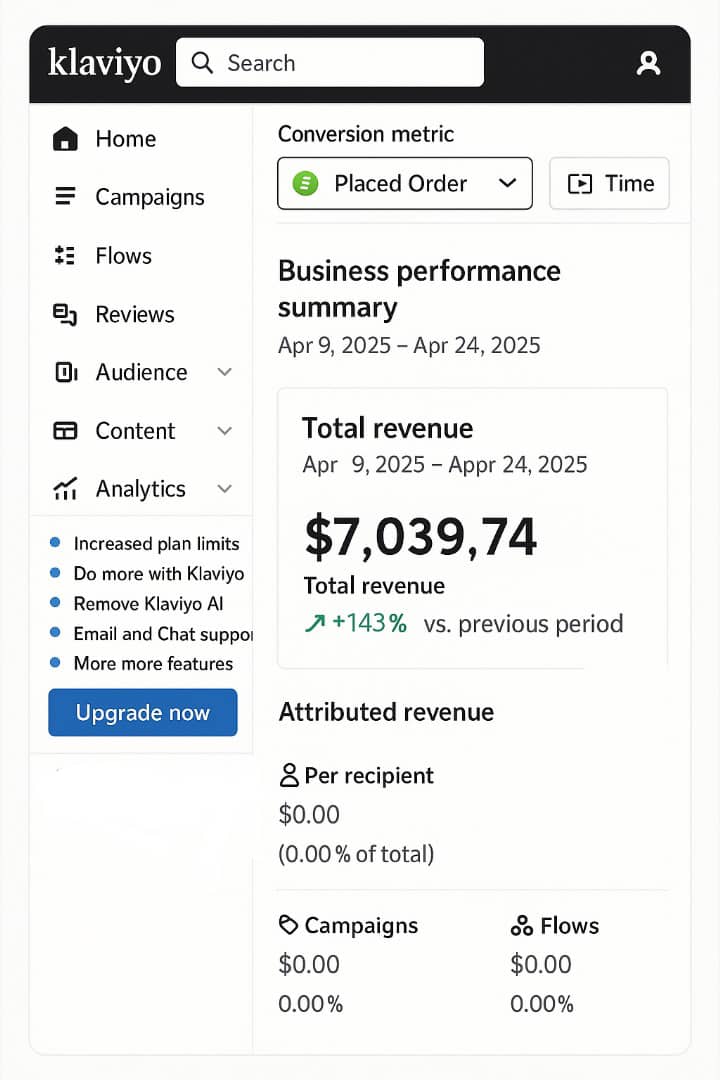Click the Klaviyo logo
The width and height of the screenshot is (720, 1080).
[105, 63]
